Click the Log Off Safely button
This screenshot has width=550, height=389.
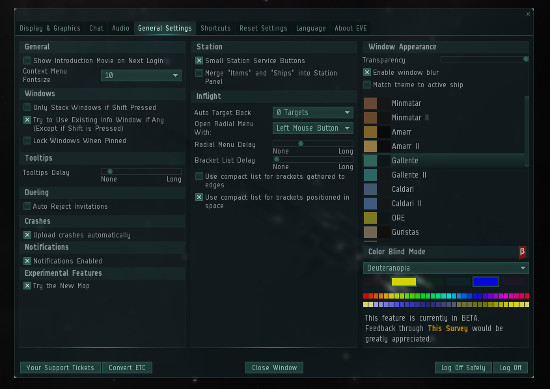[463, 368]
